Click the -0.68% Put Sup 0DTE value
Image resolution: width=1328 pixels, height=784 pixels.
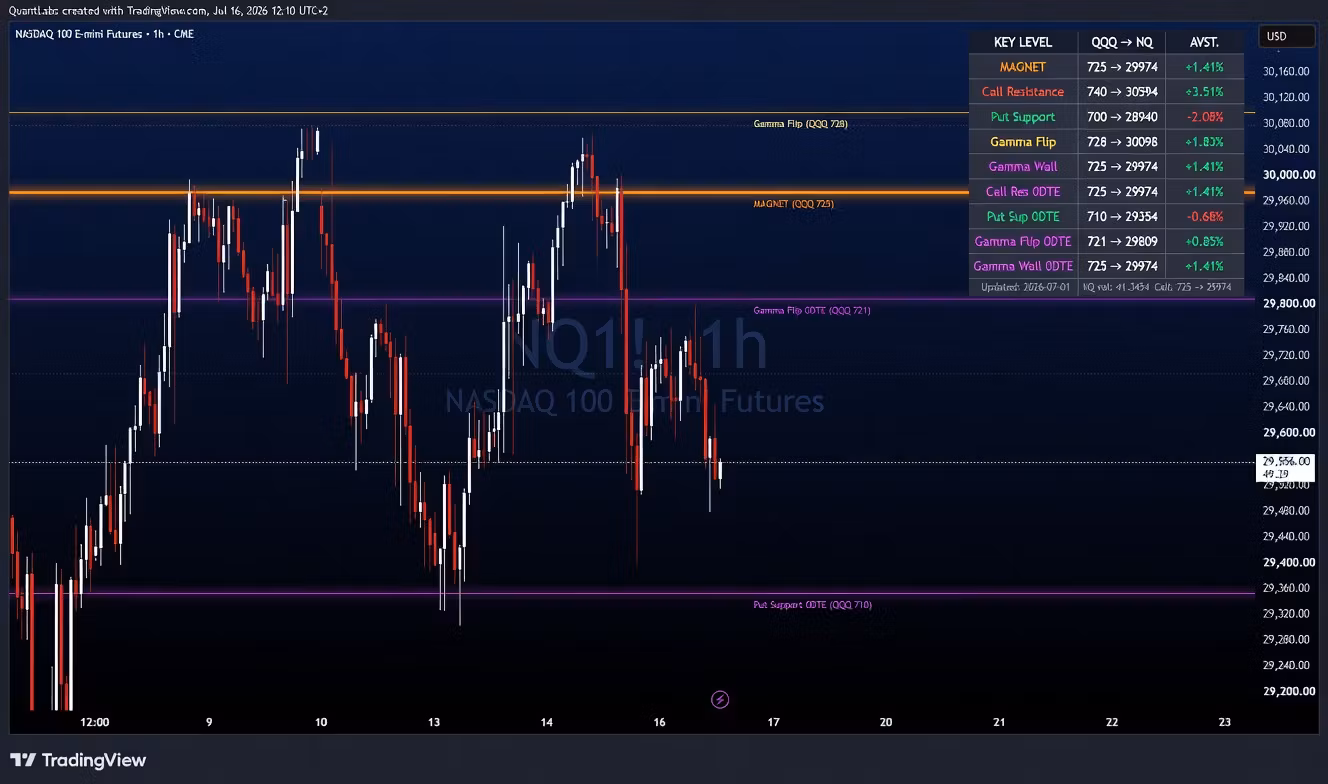pos(1204,216)
